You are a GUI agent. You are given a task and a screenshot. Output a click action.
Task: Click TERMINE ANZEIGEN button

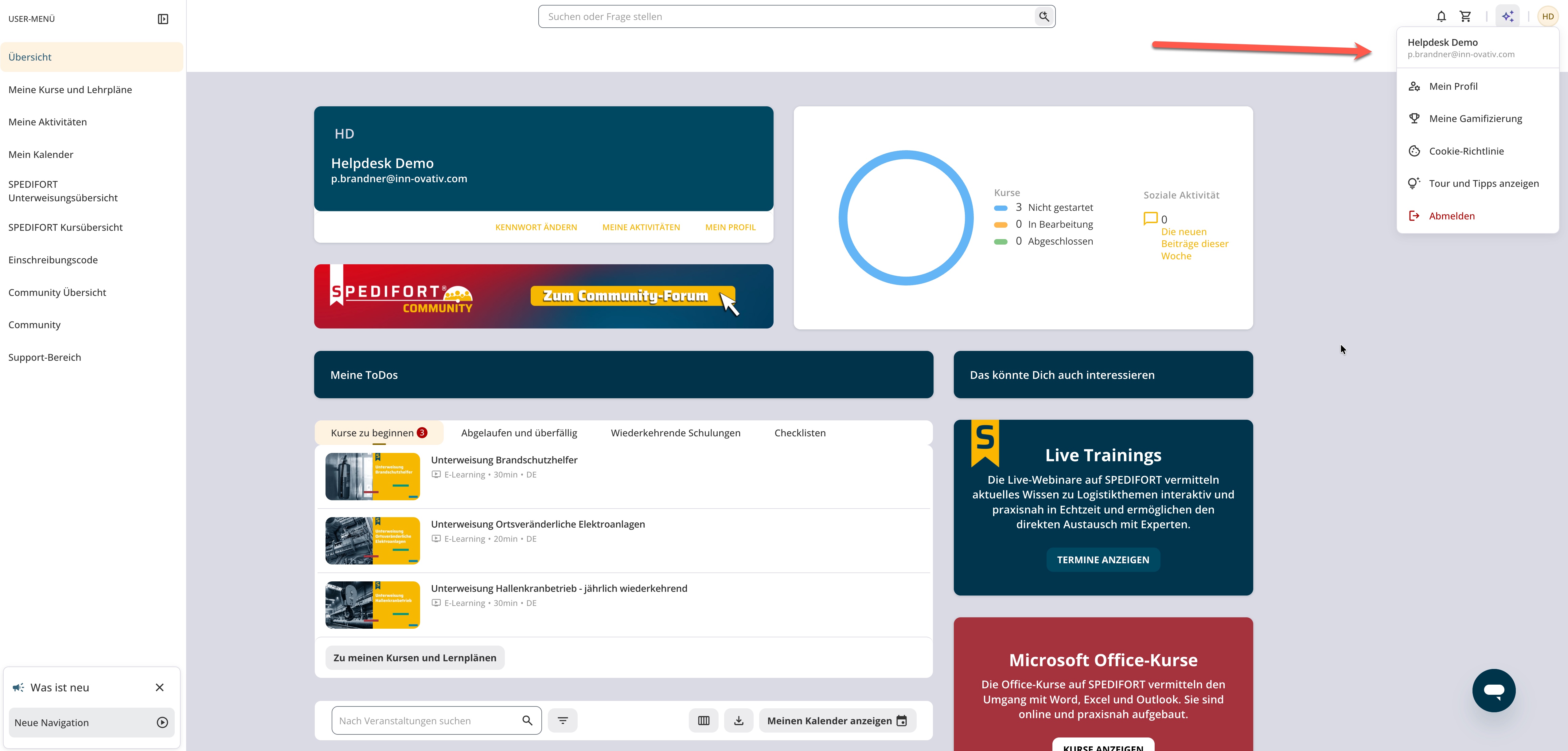pos(1103,559)
